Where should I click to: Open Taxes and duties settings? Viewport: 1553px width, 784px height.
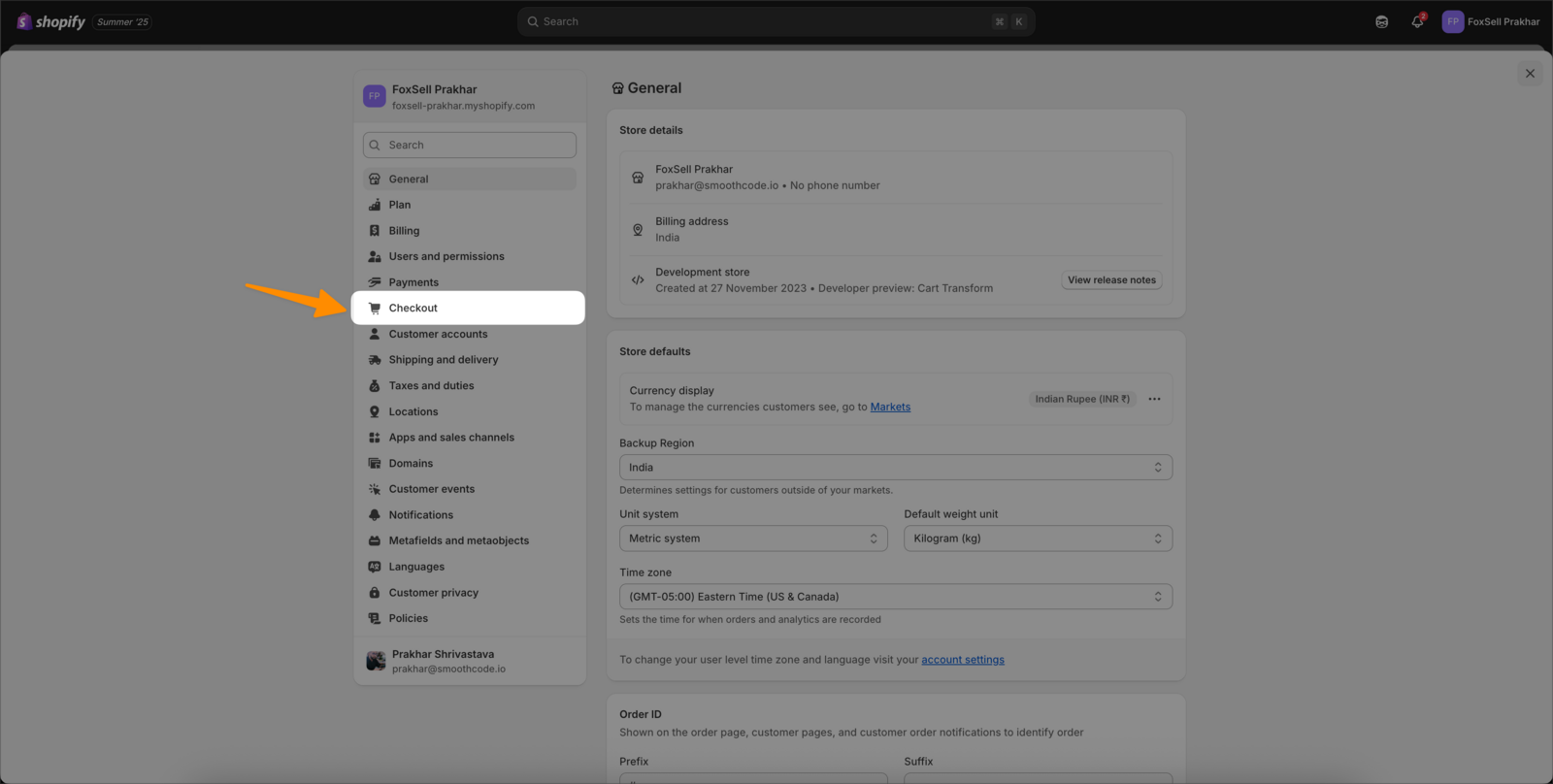tap(470, 386)
